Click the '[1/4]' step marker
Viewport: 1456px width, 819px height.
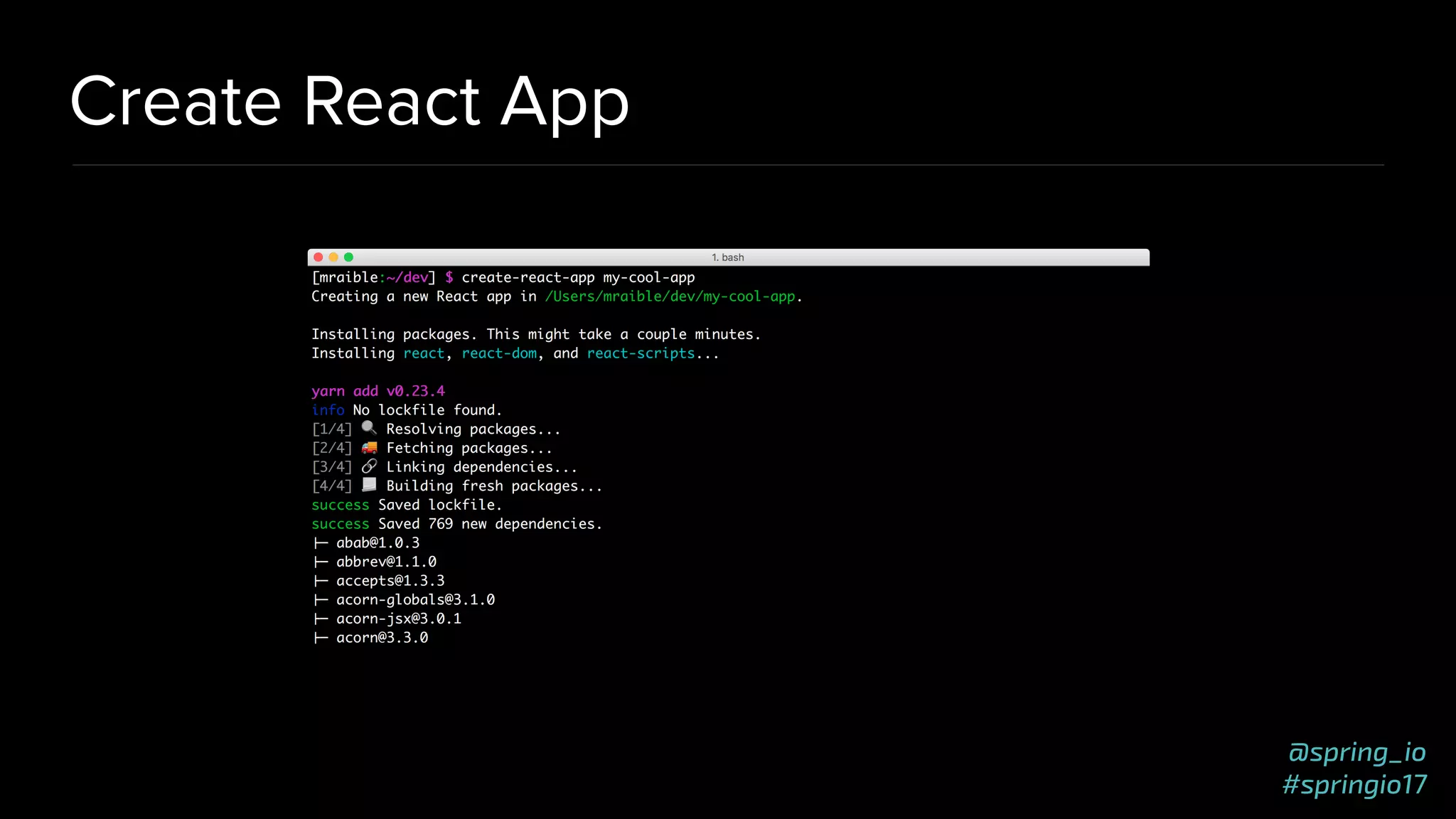332,429
